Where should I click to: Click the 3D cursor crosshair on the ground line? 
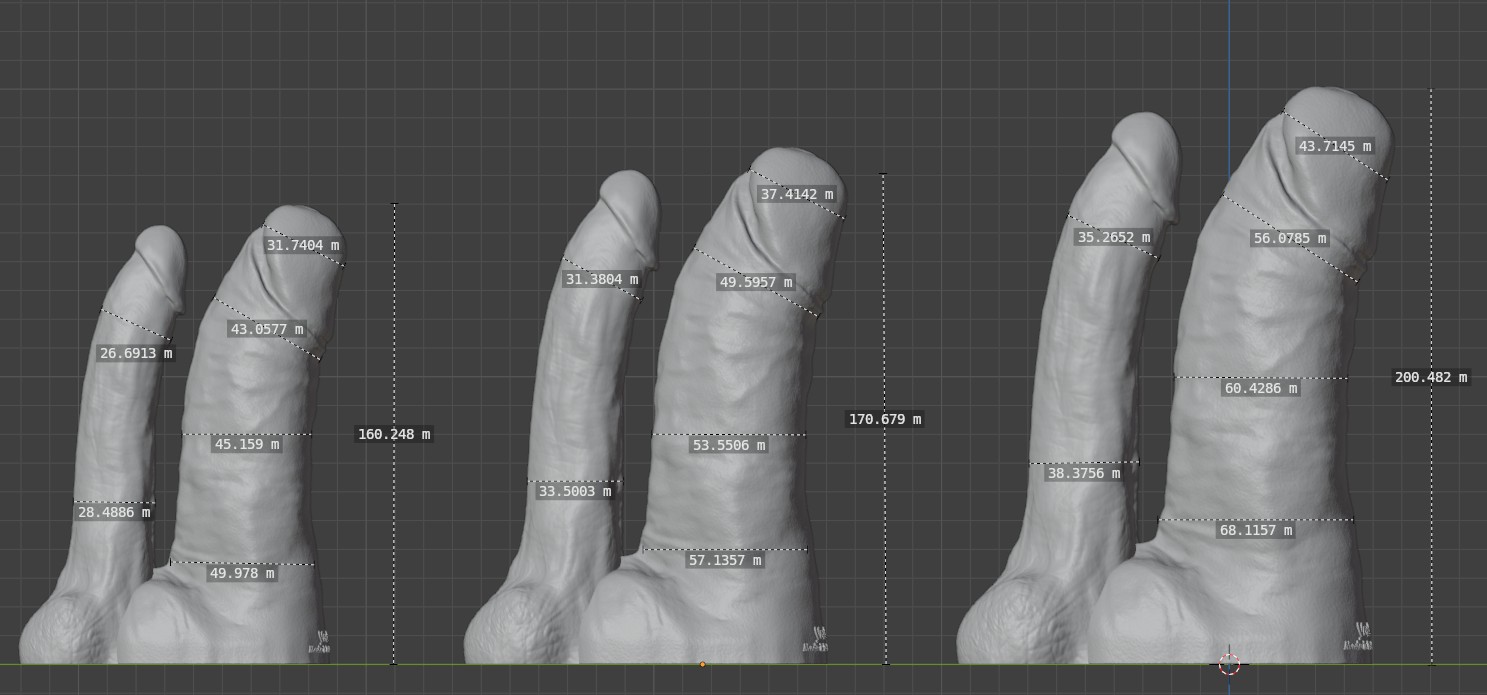(1229, 664)
